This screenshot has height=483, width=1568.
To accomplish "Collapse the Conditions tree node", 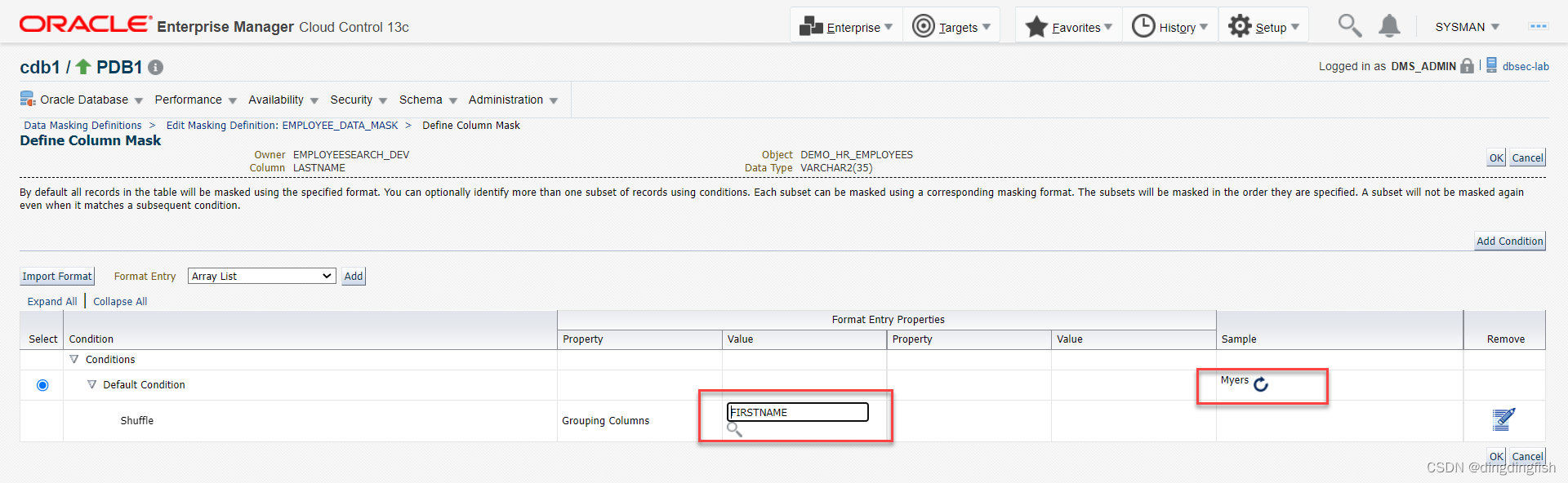I will [x=74, y=359].
